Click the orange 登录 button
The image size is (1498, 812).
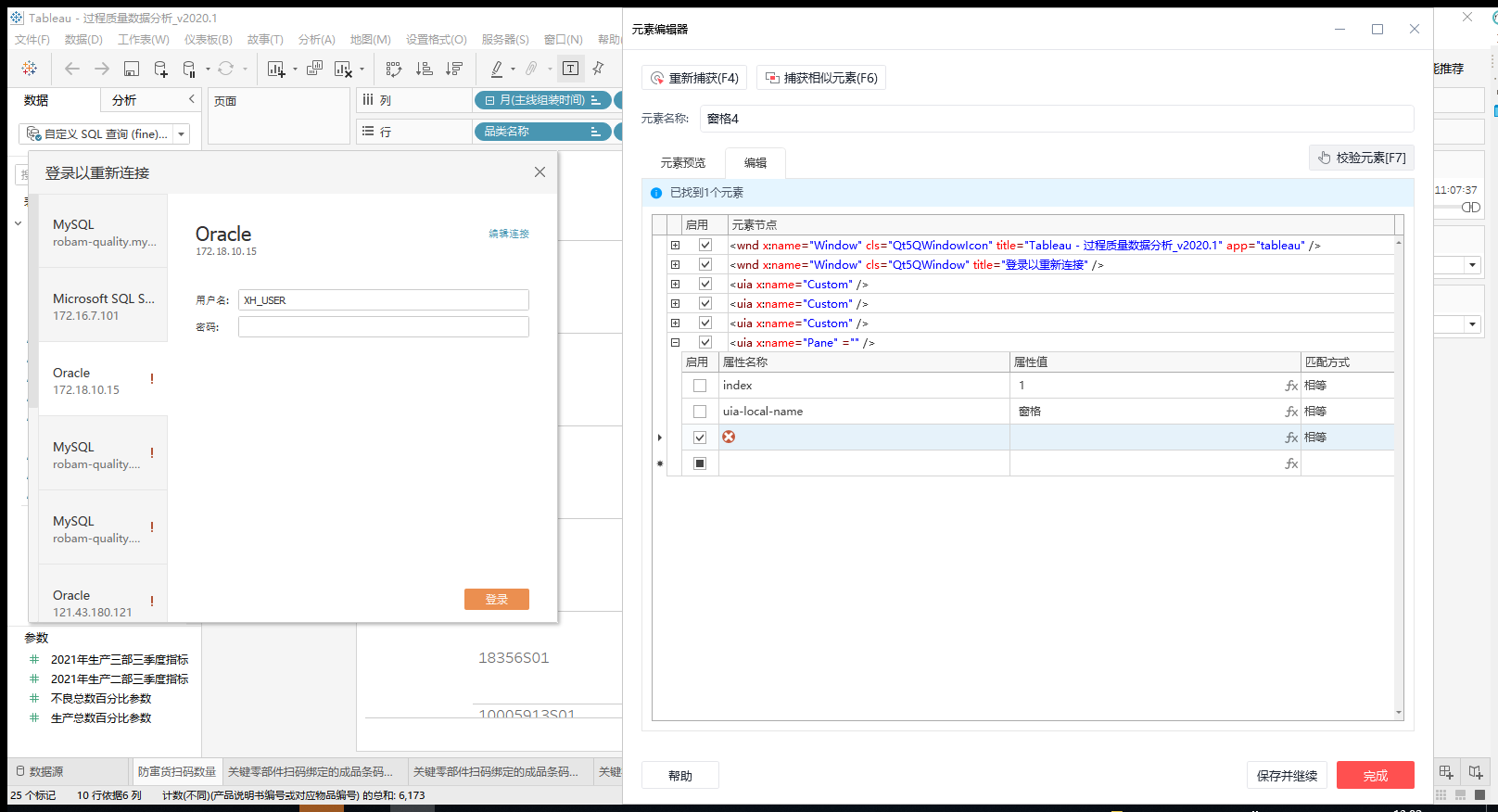(497, 599)
